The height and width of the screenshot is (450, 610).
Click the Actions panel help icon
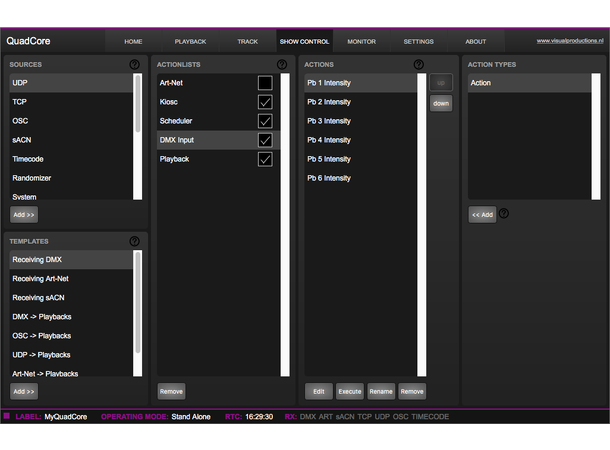click(418, 64)
